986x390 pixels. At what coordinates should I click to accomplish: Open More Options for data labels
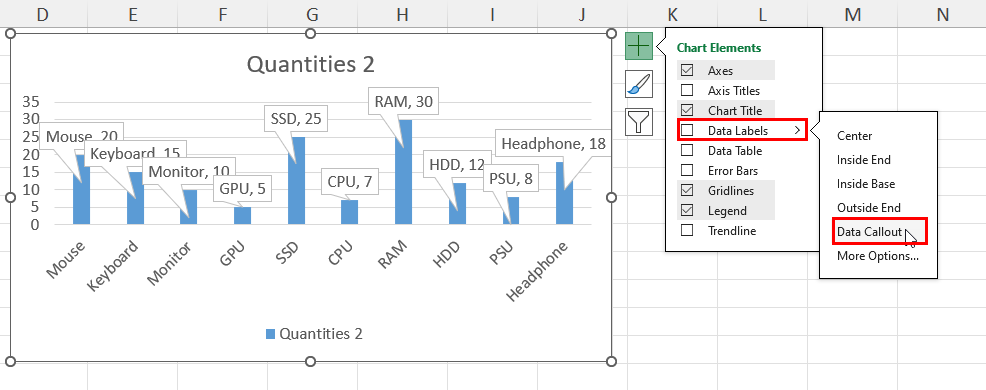[877, 256]
